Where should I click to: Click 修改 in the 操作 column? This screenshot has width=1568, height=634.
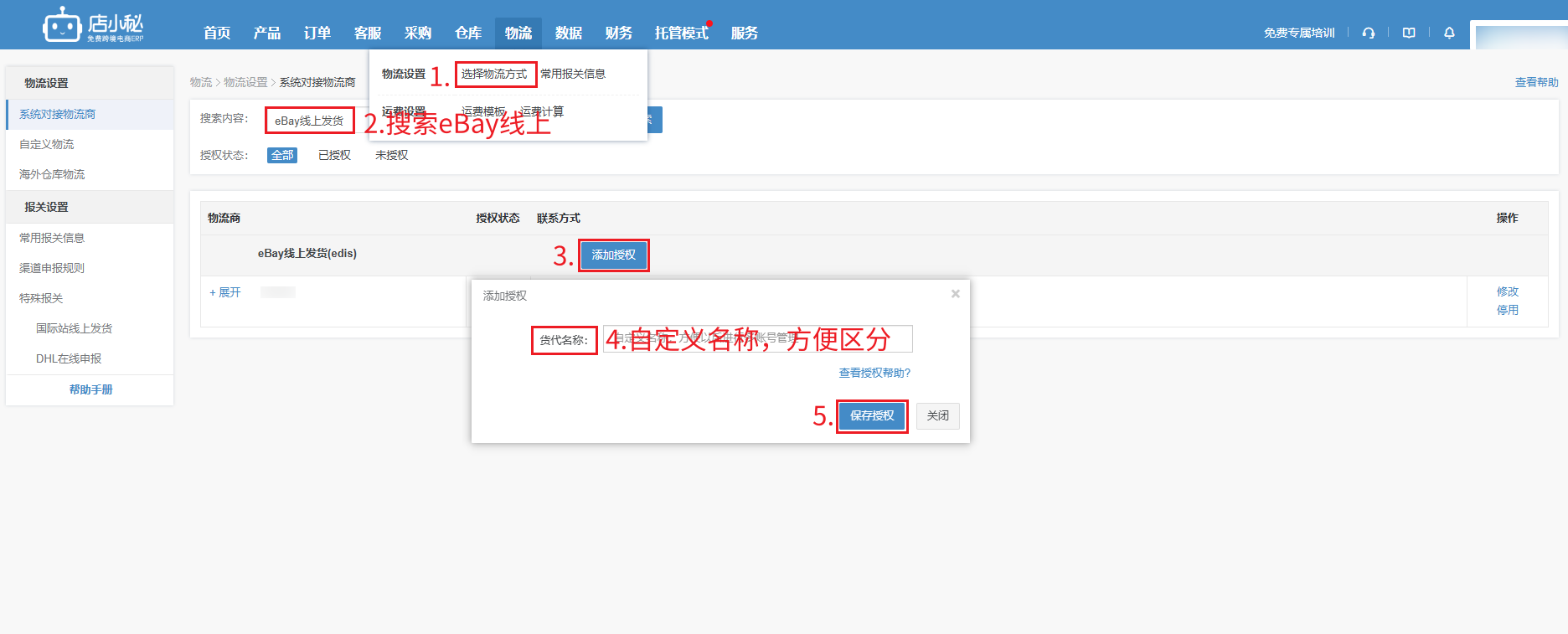[x=1508, y=291]
